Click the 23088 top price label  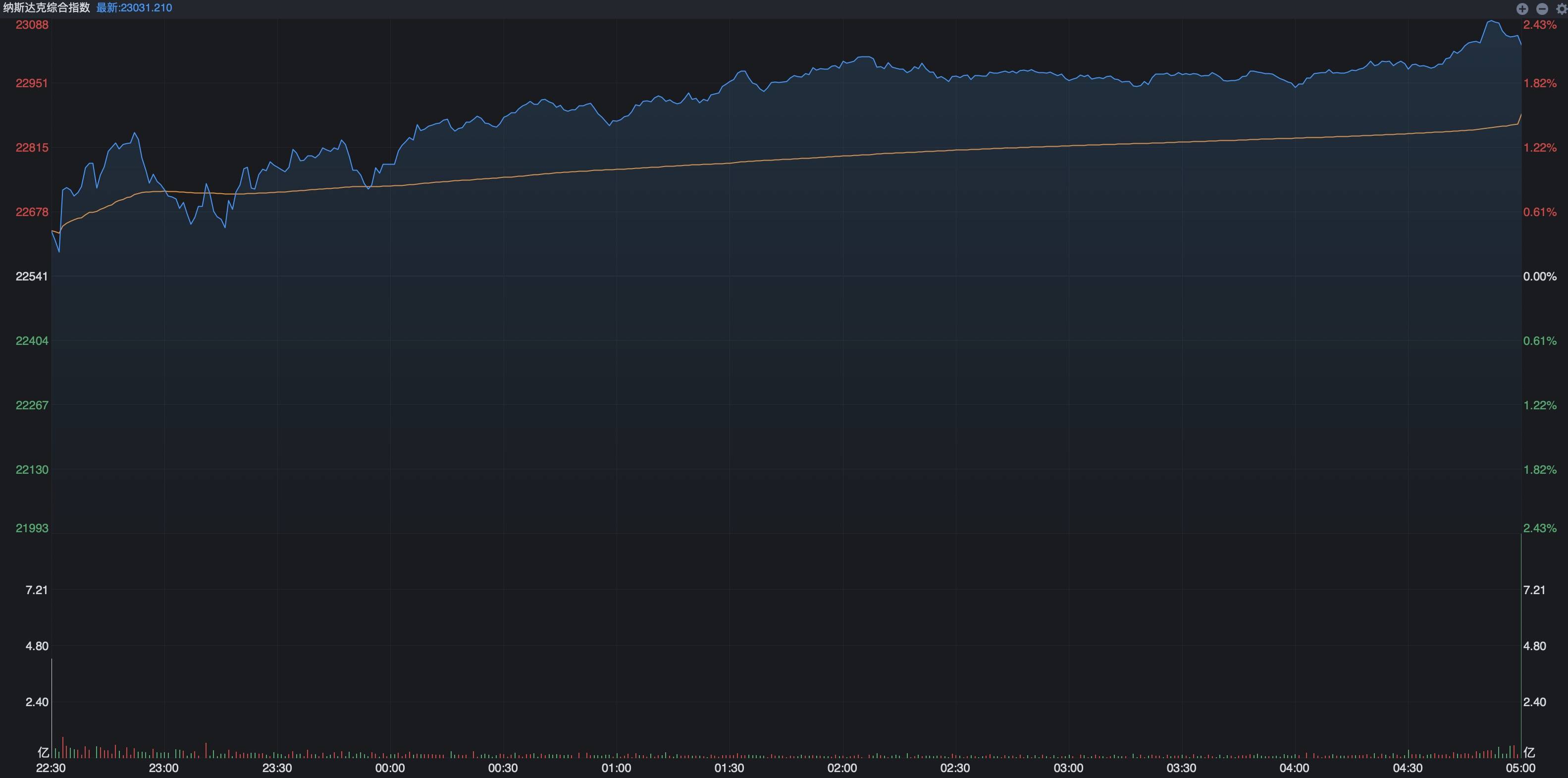click(32, 25)
